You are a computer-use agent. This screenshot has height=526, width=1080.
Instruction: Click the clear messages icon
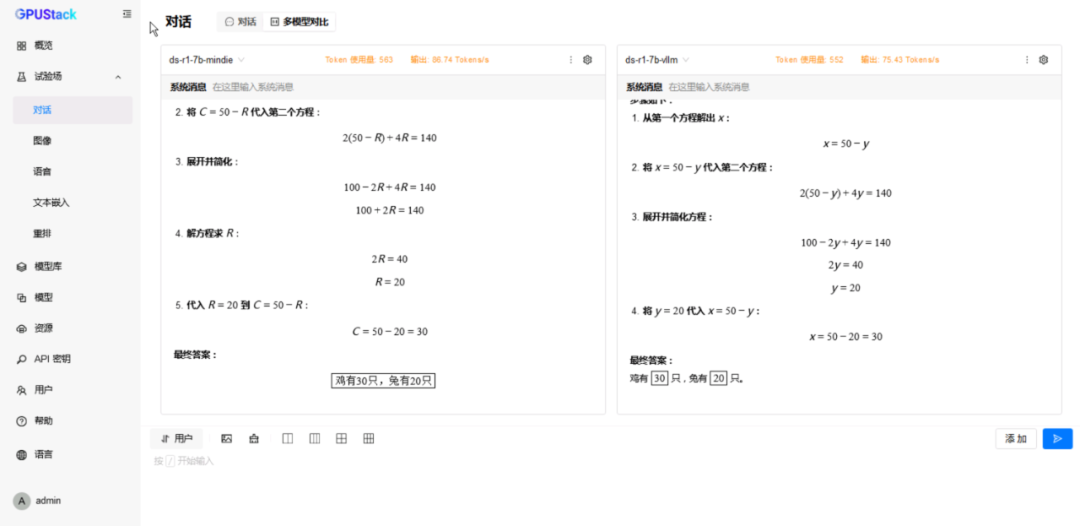tap(254, 439)
